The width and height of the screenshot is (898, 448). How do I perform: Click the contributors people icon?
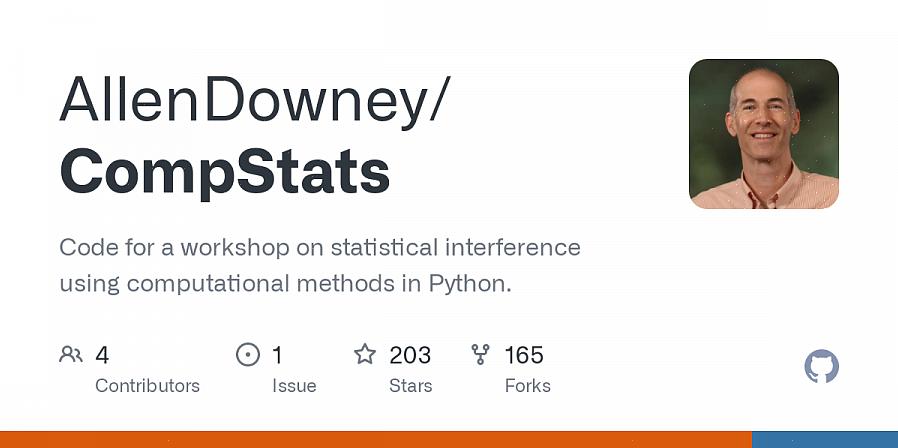point(70,354)
